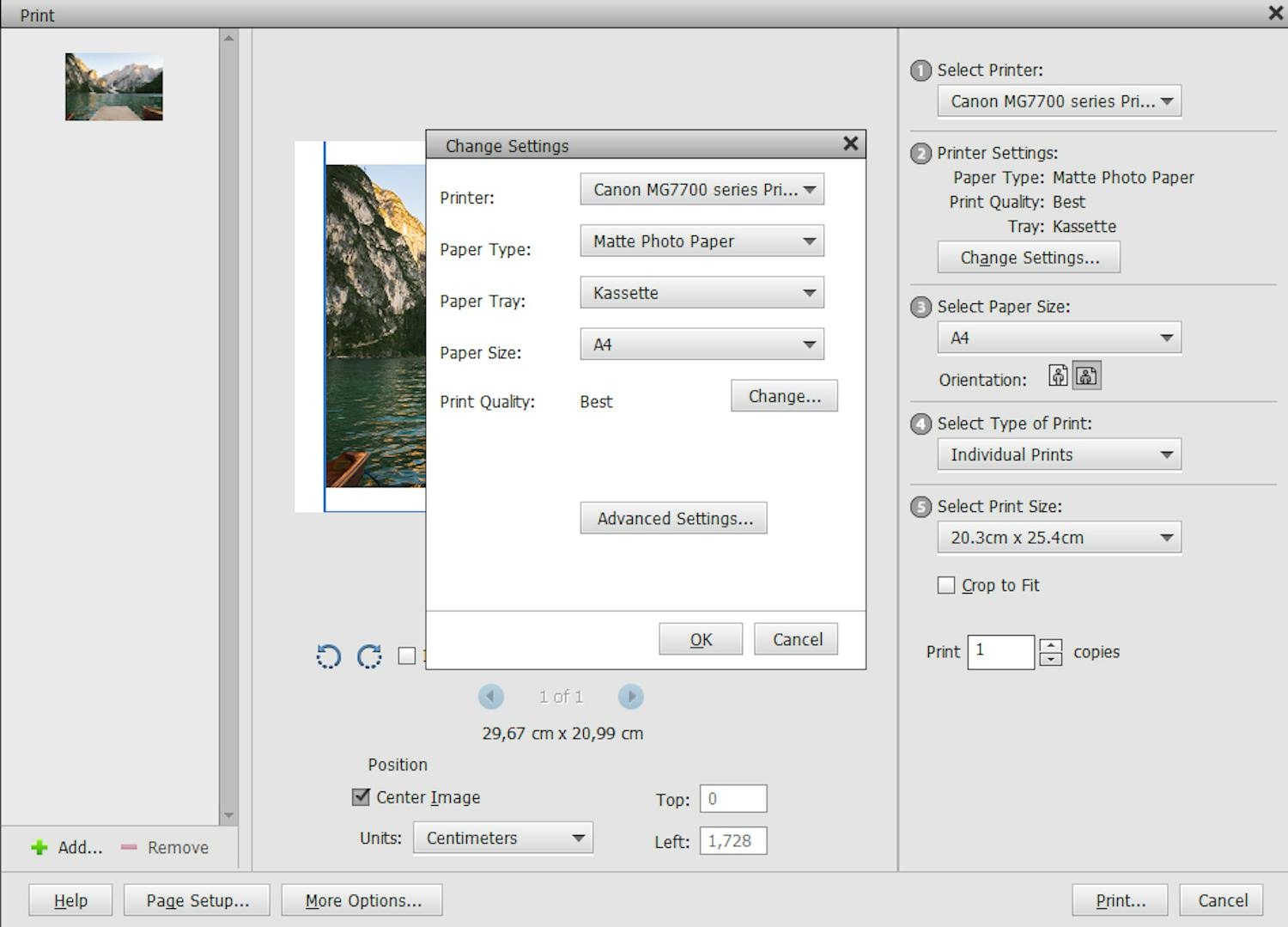
Task: Remove the selected photo with the minus icon
Action: pyautogui.click(x=128, y=847)
